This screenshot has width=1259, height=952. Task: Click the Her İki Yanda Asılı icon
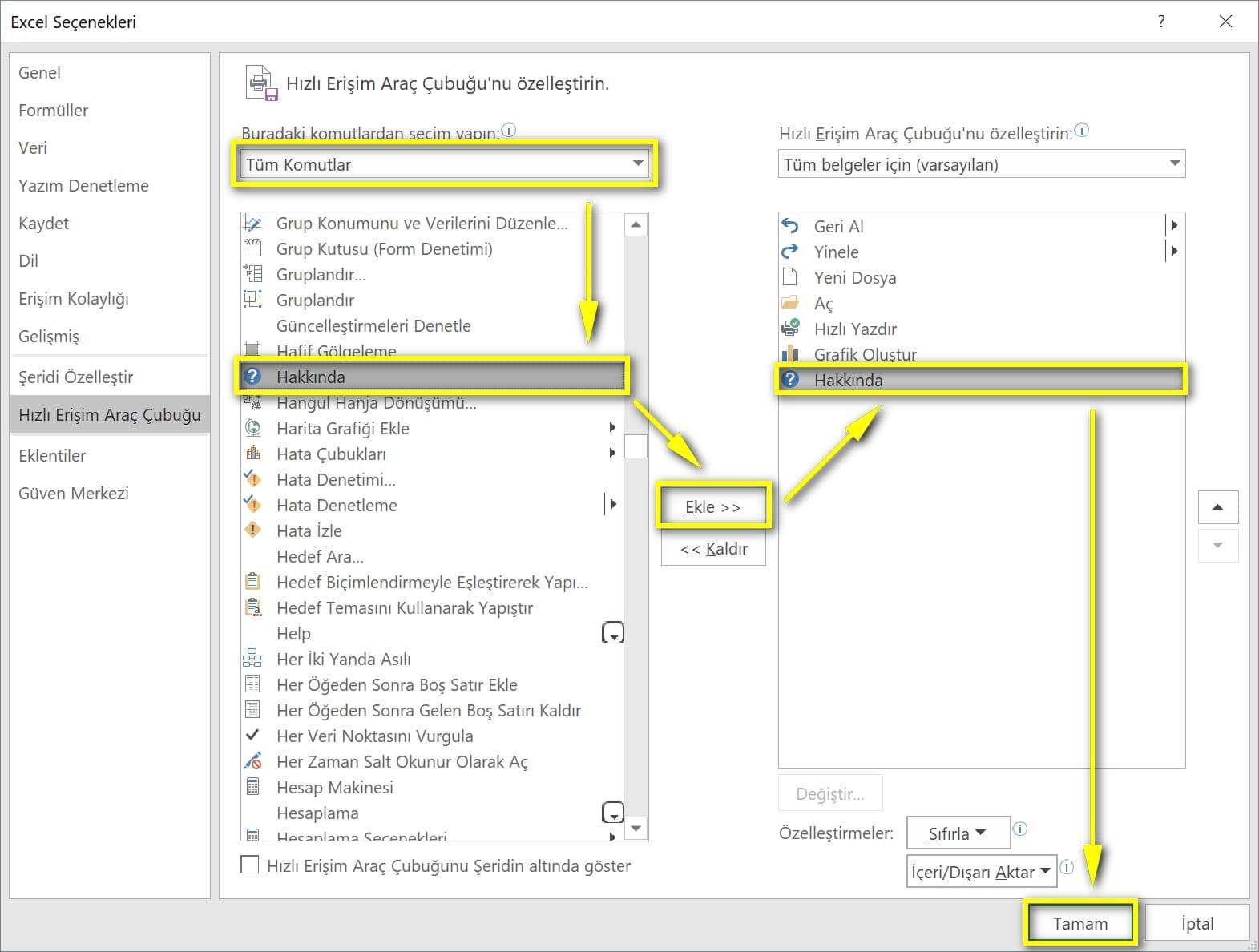pos(252,659)
